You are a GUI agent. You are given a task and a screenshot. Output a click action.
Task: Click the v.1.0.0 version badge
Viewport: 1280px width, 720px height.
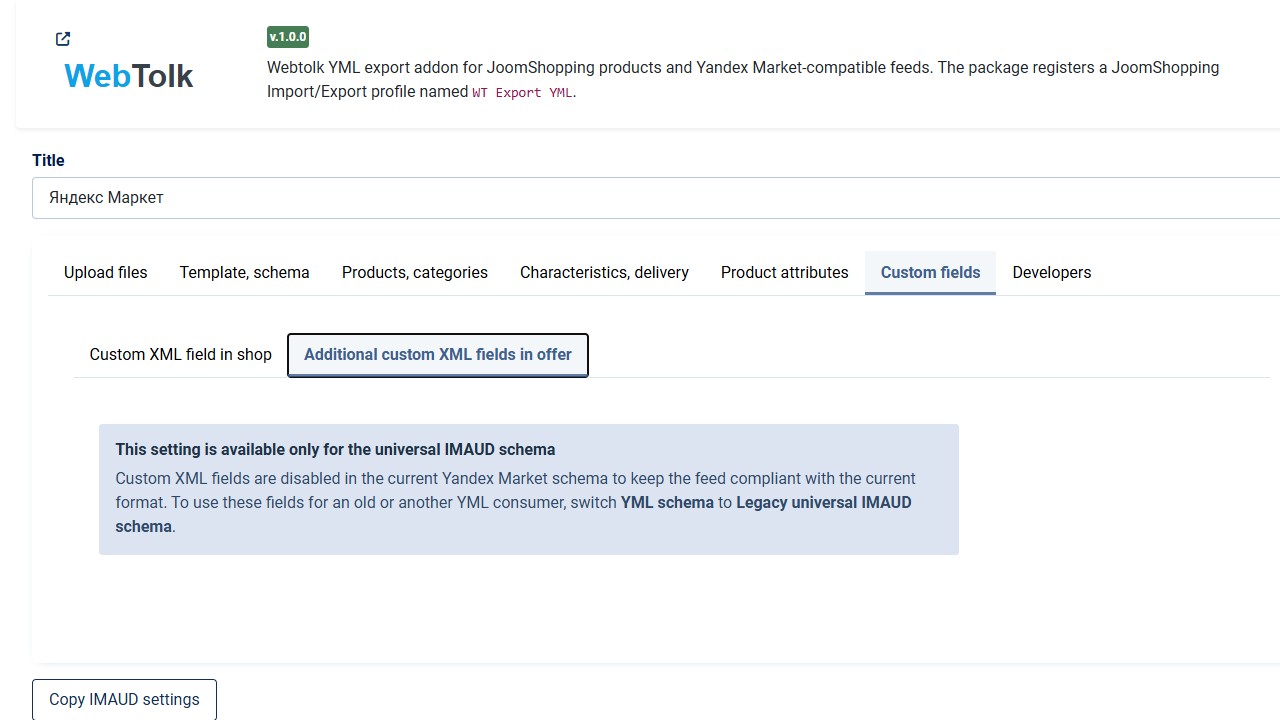tap(288, 37)
